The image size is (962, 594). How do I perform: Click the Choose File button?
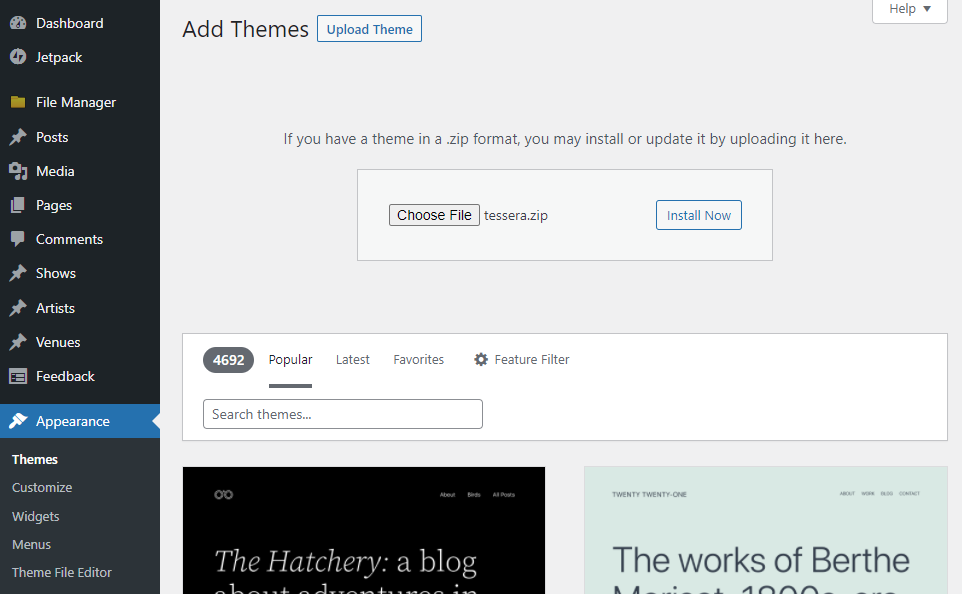pos(434,215)
